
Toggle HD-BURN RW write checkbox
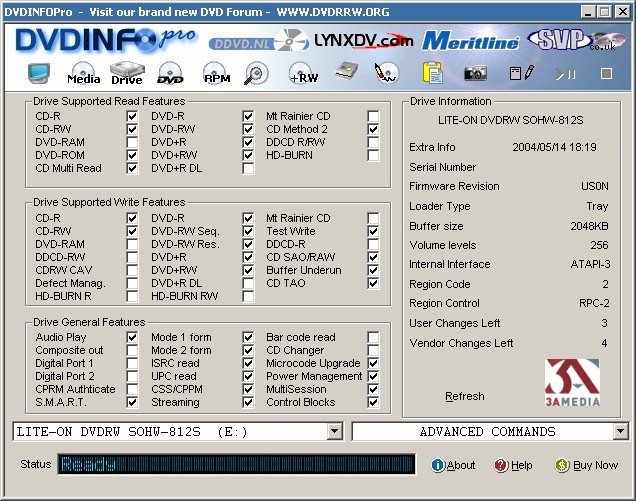point(248,296)
